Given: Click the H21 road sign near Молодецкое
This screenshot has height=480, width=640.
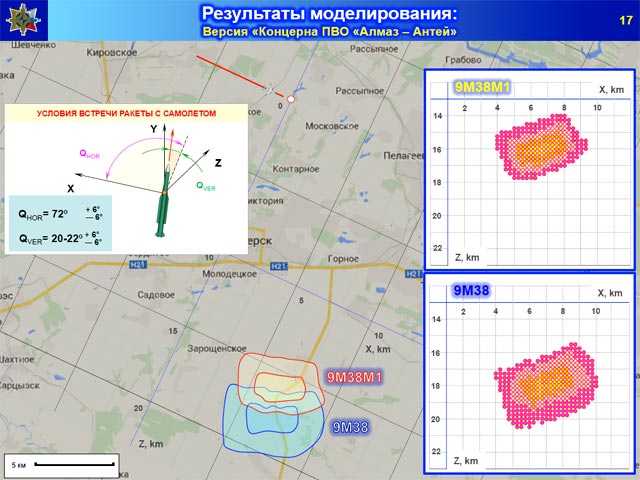Looking at the screenshot, I should pyautogui.click(x=278, y=266).
